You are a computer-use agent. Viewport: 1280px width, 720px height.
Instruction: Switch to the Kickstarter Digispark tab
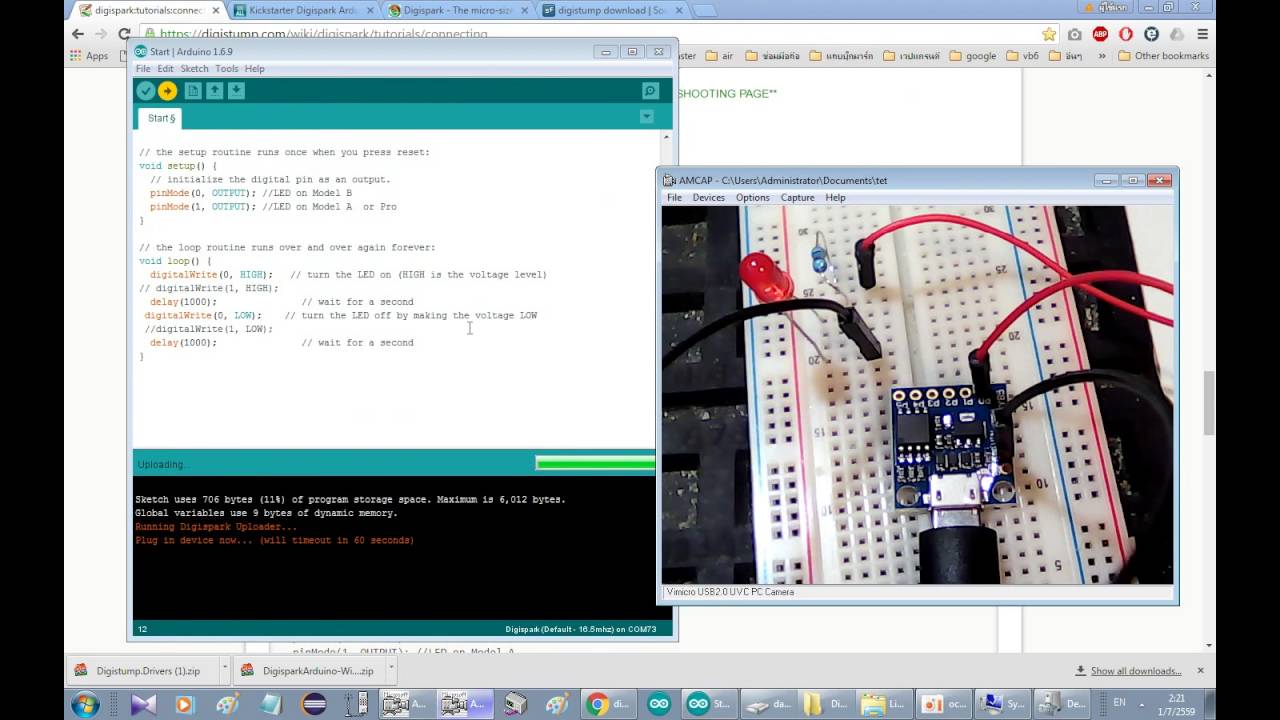point(303,11)
